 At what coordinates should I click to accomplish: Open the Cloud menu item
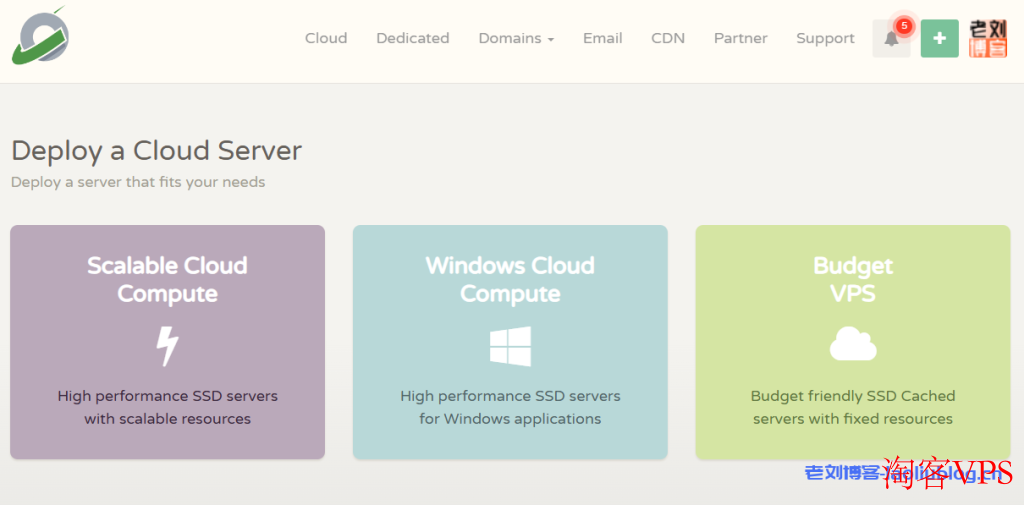point(326,39)
